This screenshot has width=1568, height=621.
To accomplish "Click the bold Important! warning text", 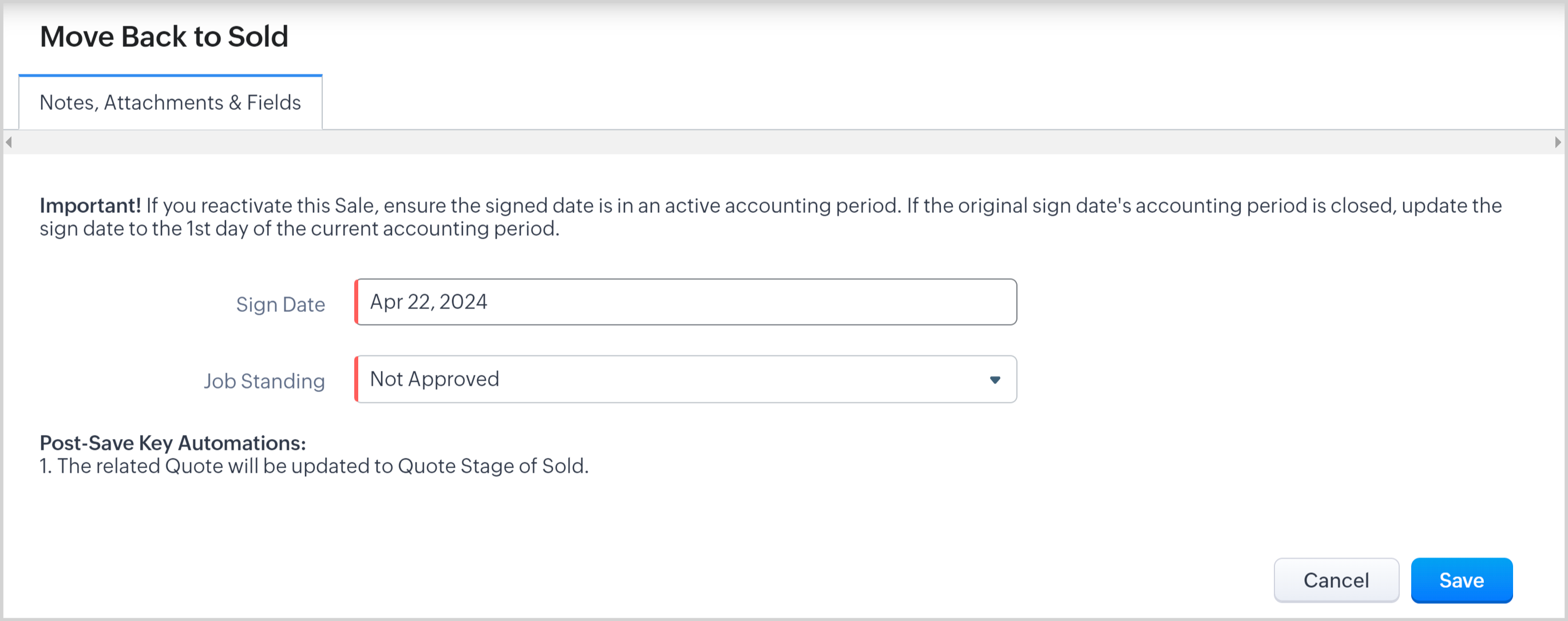I will 90,206.
